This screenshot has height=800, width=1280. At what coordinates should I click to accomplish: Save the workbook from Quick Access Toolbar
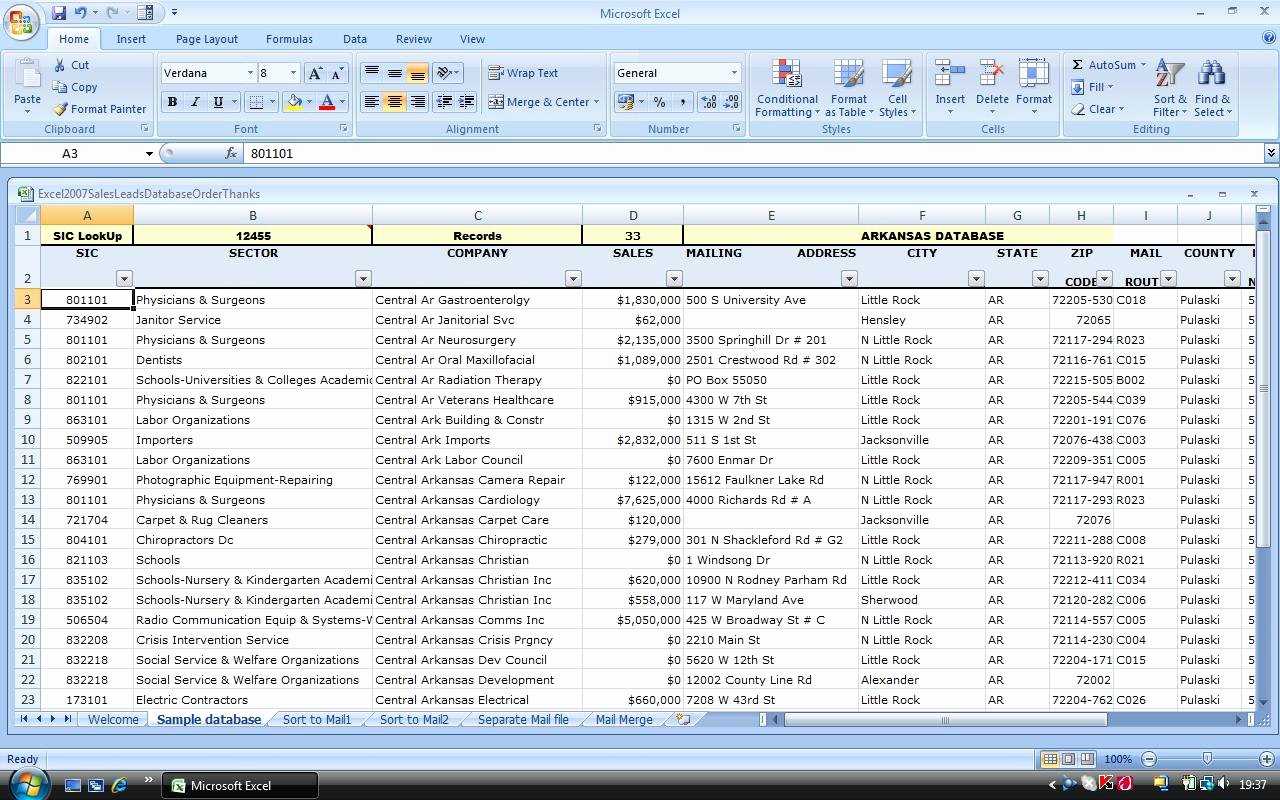click(59, 13)
